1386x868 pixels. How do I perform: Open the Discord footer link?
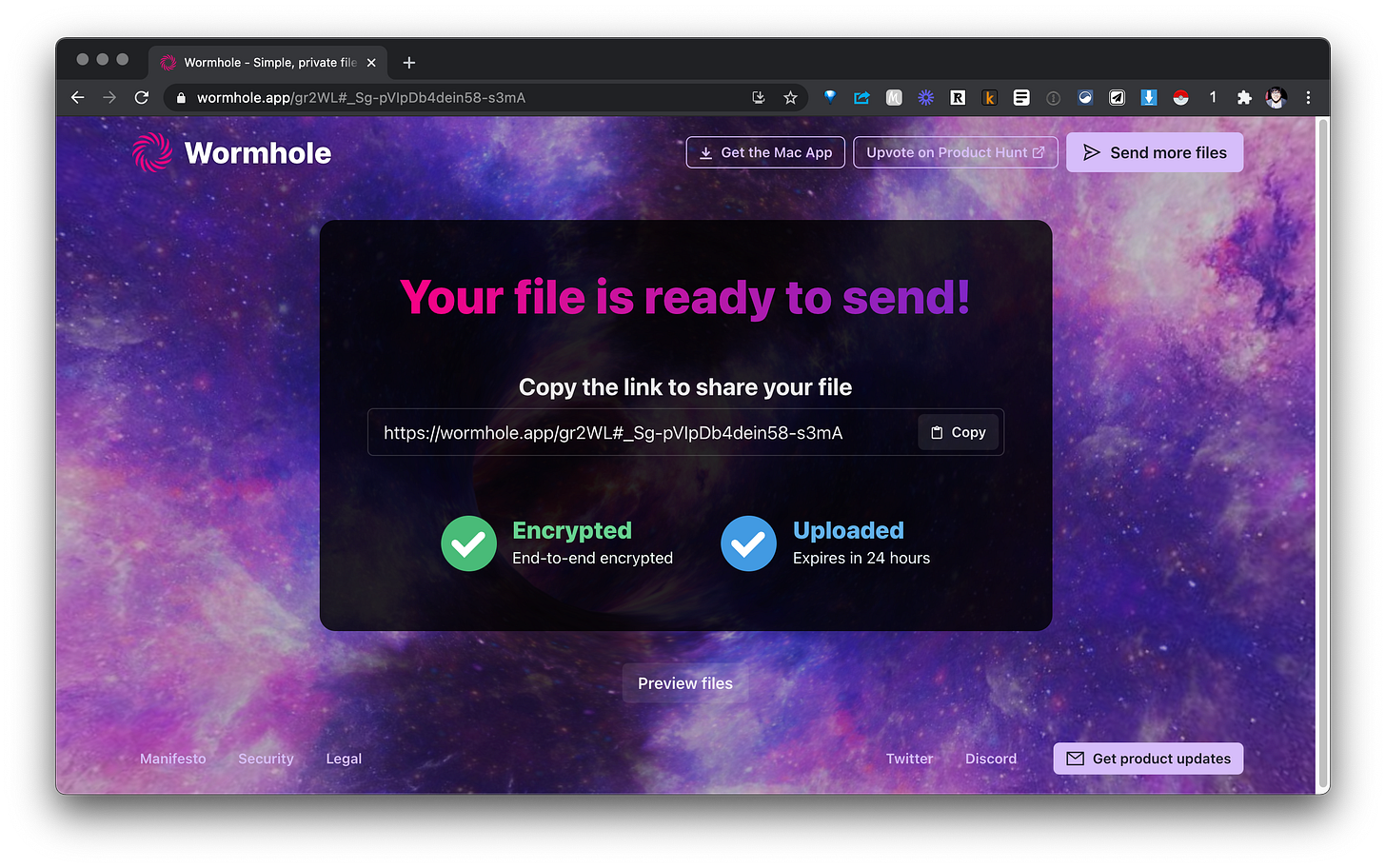point(991,759)
